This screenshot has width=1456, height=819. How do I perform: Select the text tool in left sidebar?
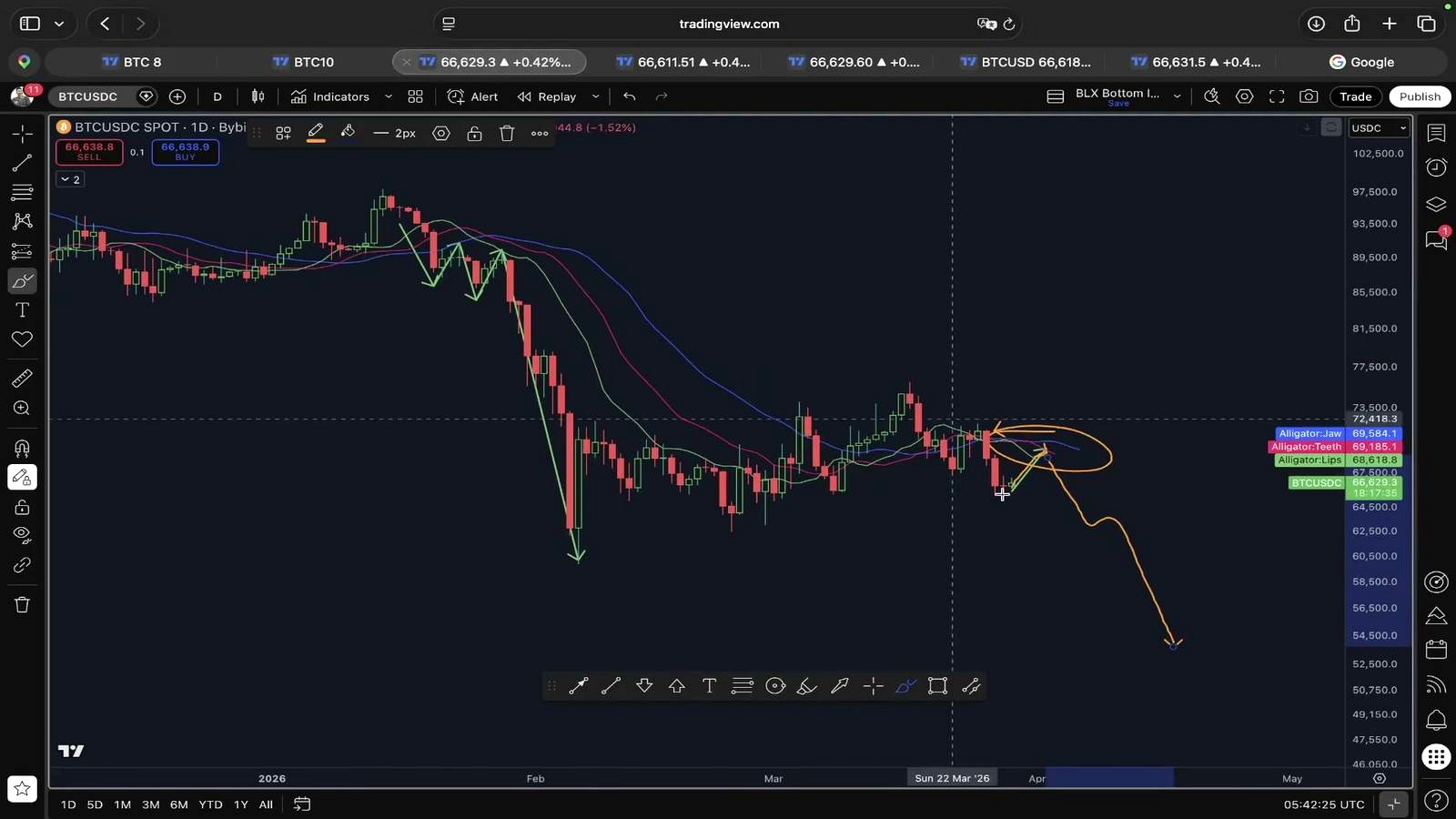(x=22, y=310)
